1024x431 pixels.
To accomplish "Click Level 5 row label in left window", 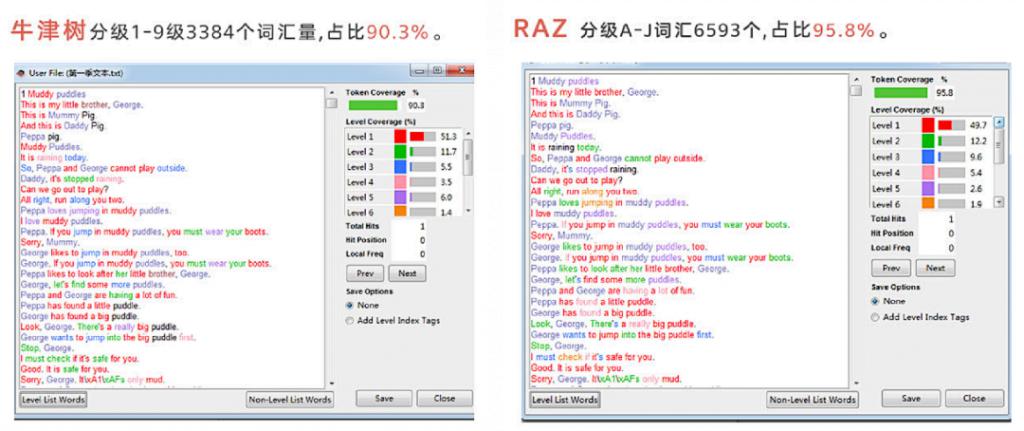I will 360,197.
